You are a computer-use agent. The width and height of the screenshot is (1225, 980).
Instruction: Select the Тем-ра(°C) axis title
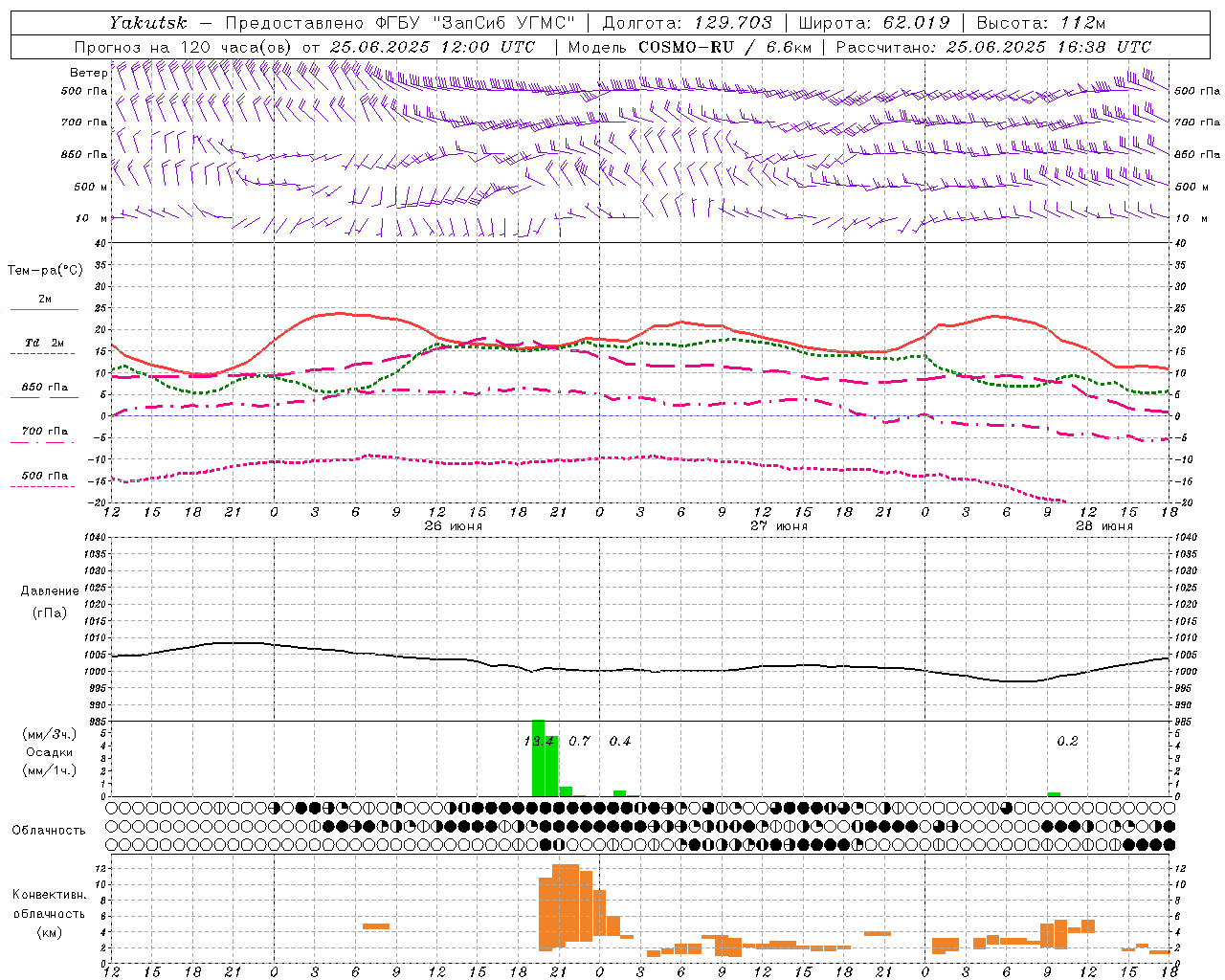click(x=45, y=271)
